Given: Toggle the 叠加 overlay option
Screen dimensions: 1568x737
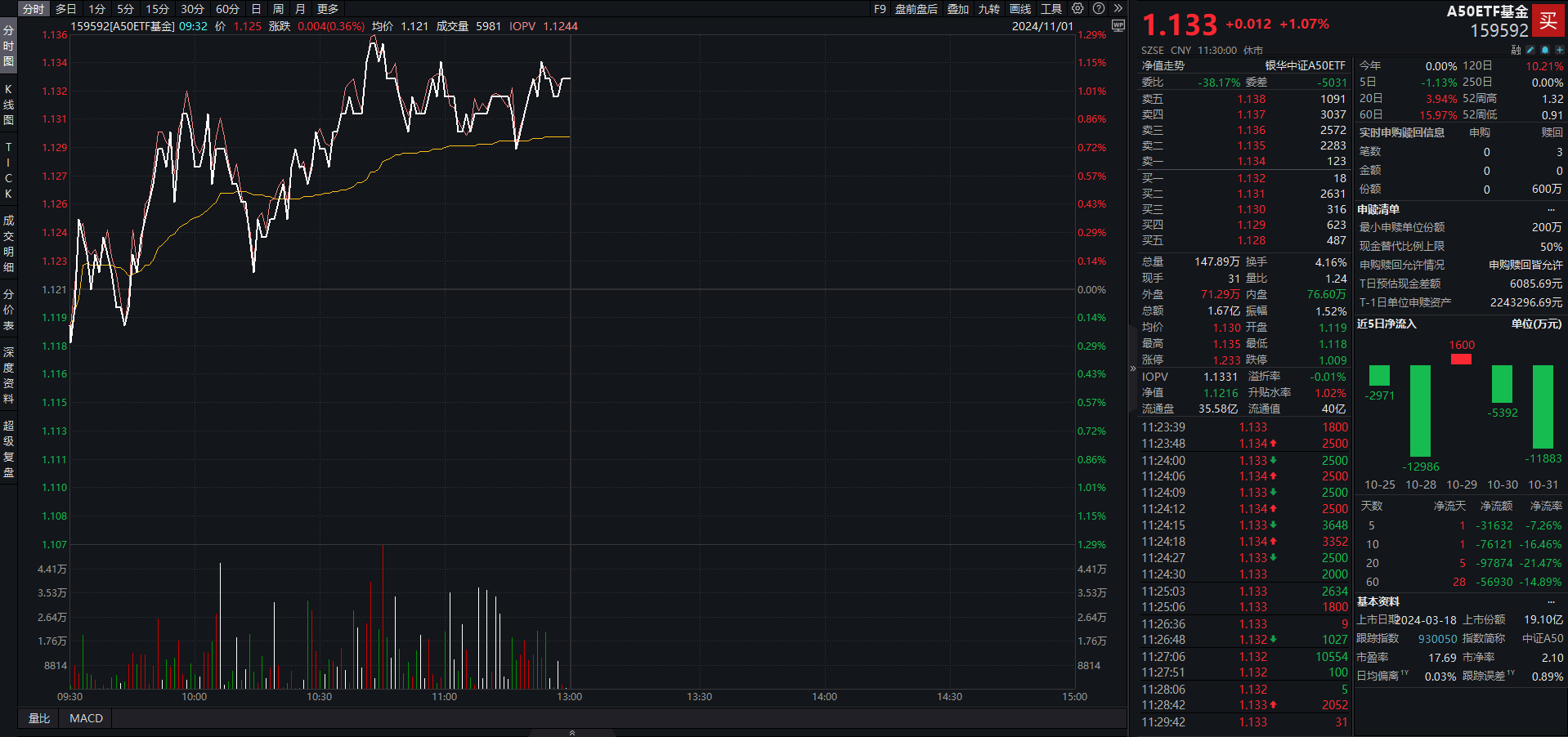Looking at the screenshot, I should coord(958,9).
